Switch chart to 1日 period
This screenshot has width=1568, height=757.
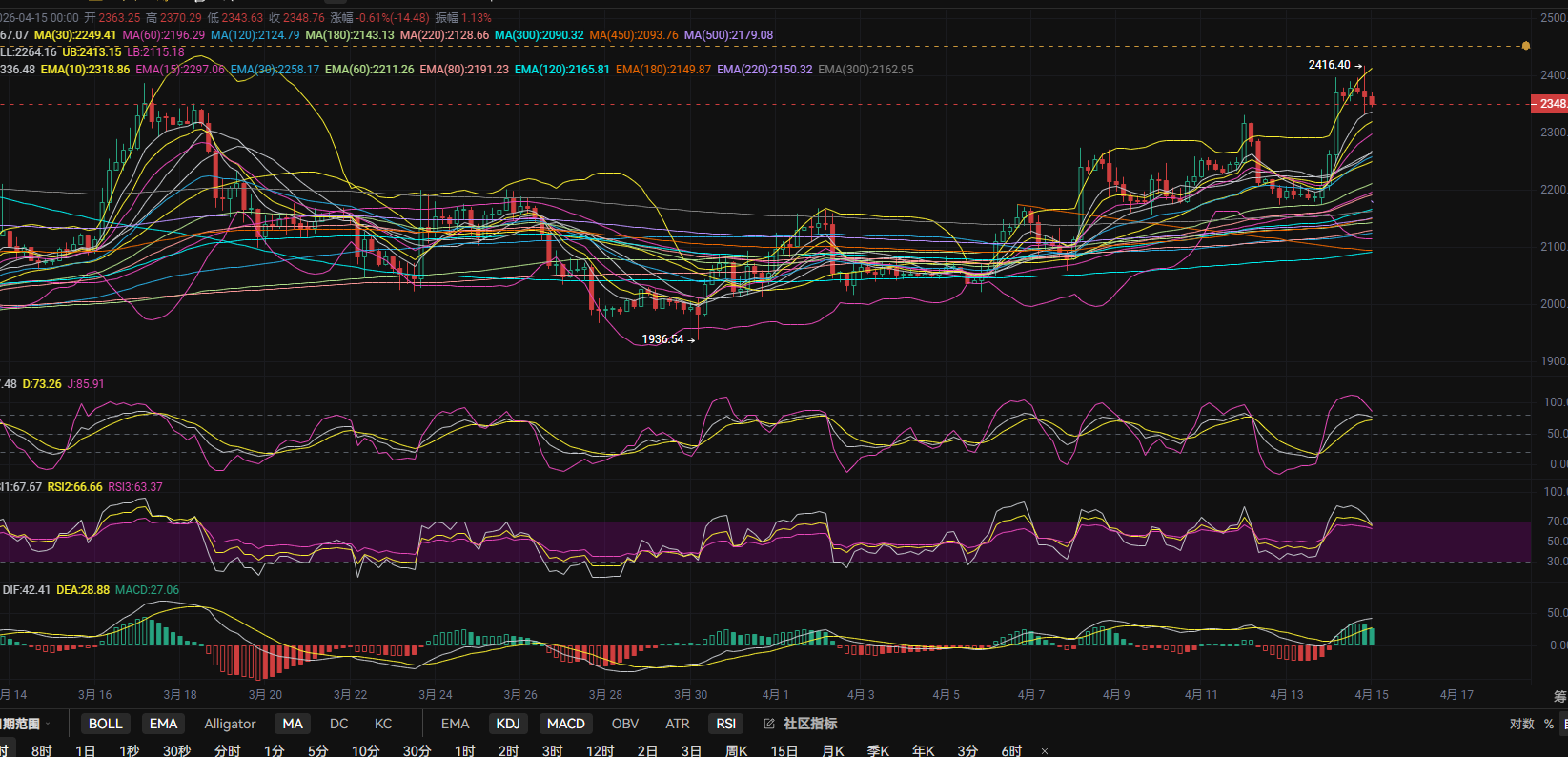(x=86, y=750)
